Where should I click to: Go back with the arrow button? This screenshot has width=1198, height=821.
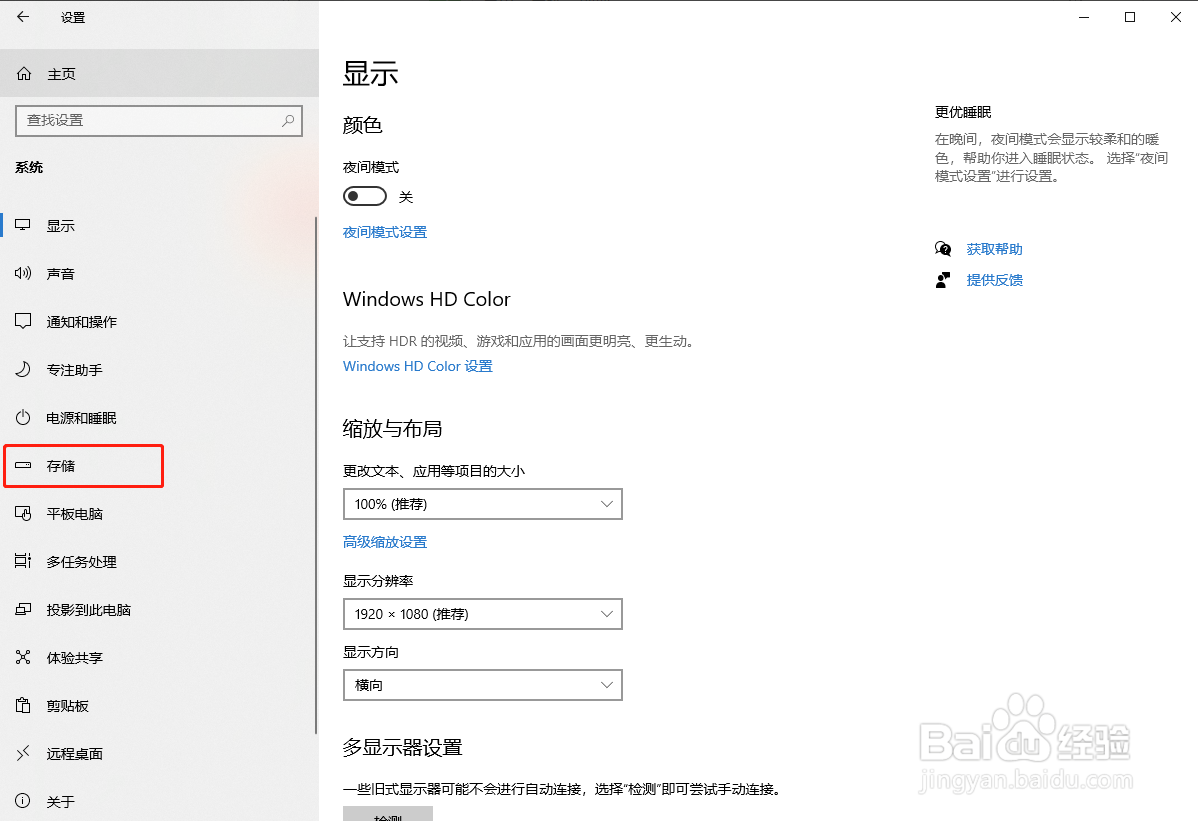[x=23, y=17]
